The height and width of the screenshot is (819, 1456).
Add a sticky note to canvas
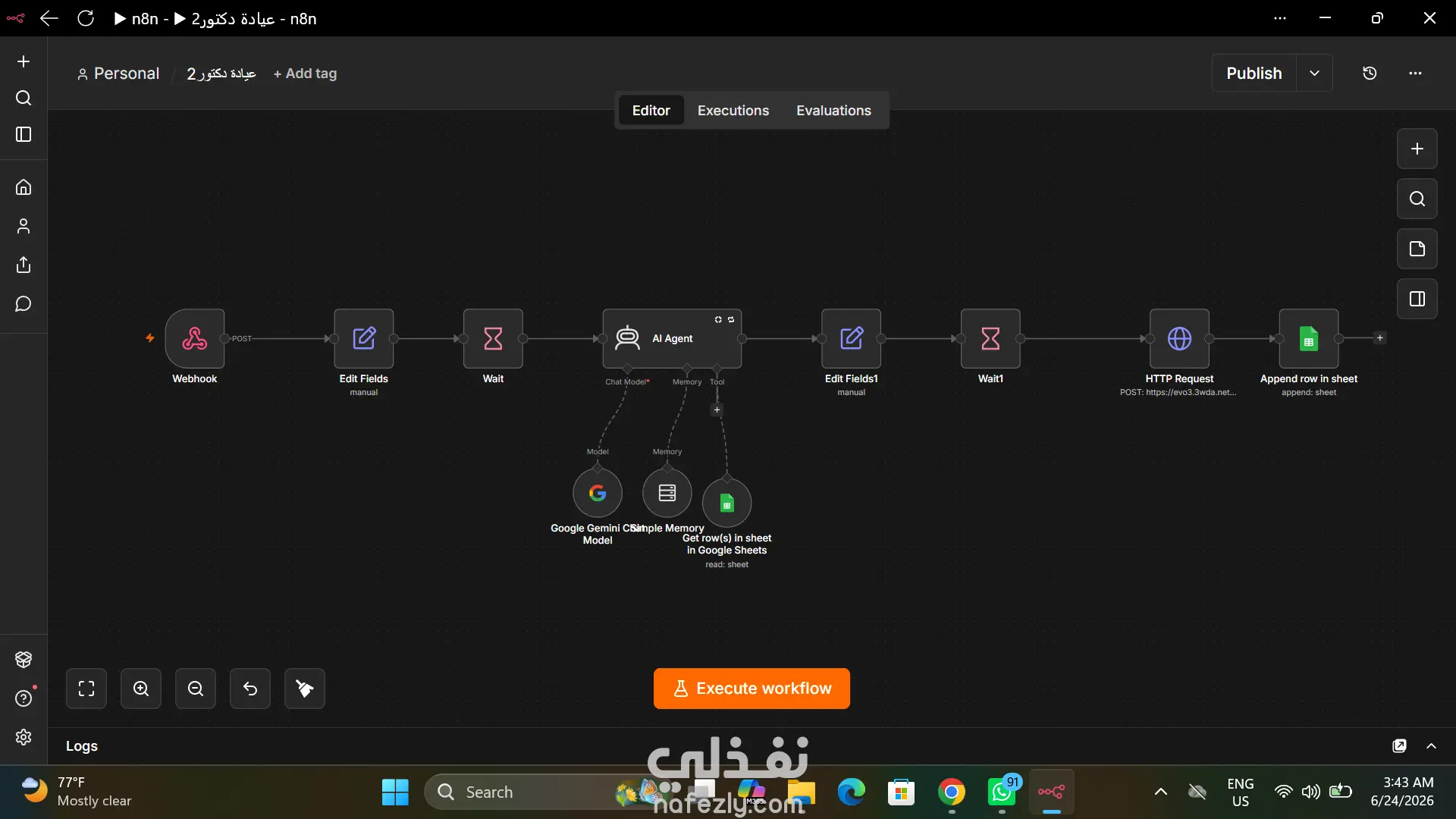(1417, 249)
